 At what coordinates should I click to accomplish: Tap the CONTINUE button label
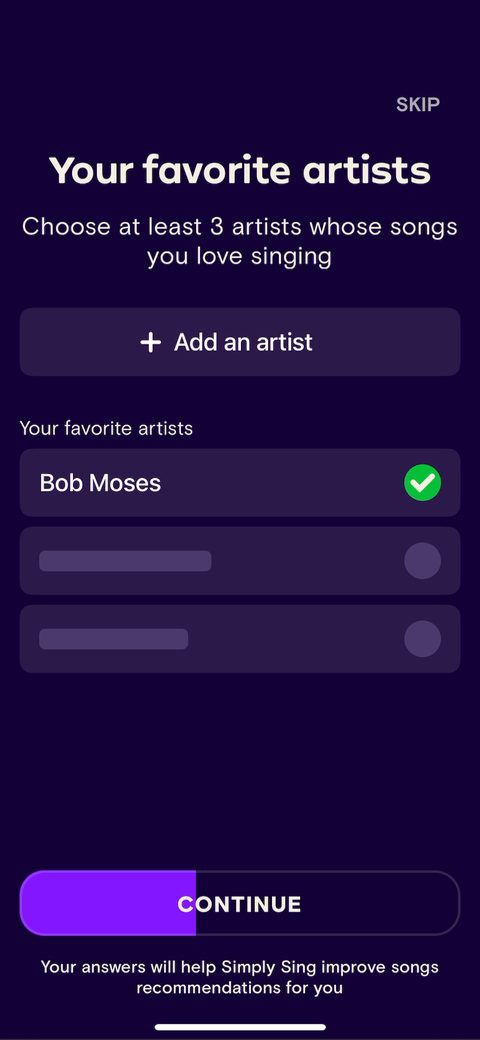[239, 904]
